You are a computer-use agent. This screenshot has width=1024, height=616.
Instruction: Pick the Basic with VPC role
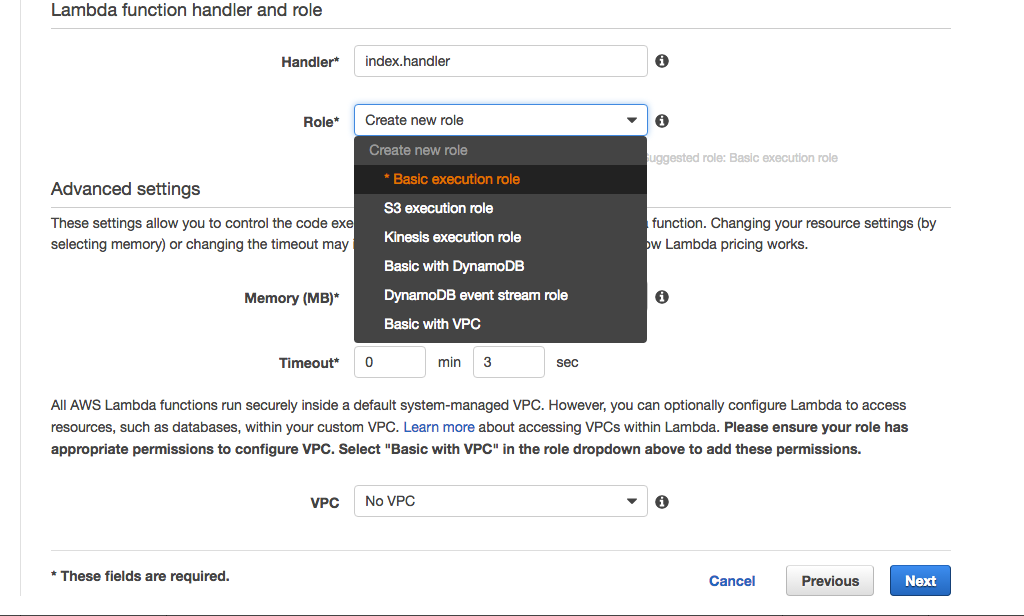pyautogui.click(x=432, y=324)
